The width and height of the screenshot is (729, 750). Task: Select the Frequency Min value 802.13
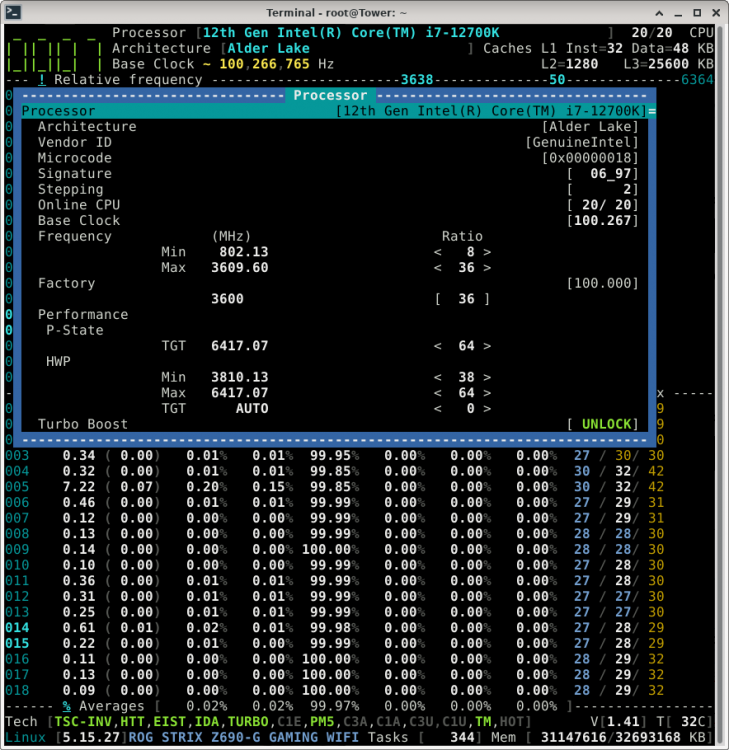click(244, 252)
